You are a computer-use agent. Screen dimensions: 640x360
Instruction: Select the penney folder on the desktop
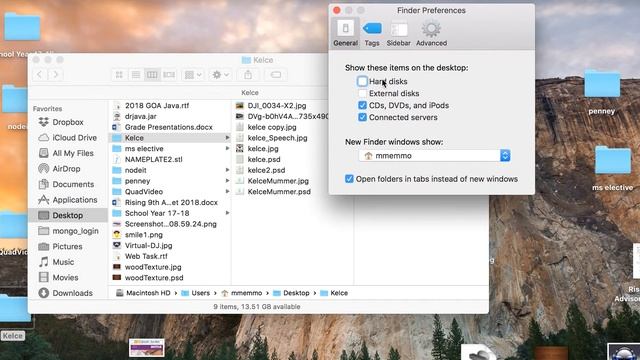[602, 92]
